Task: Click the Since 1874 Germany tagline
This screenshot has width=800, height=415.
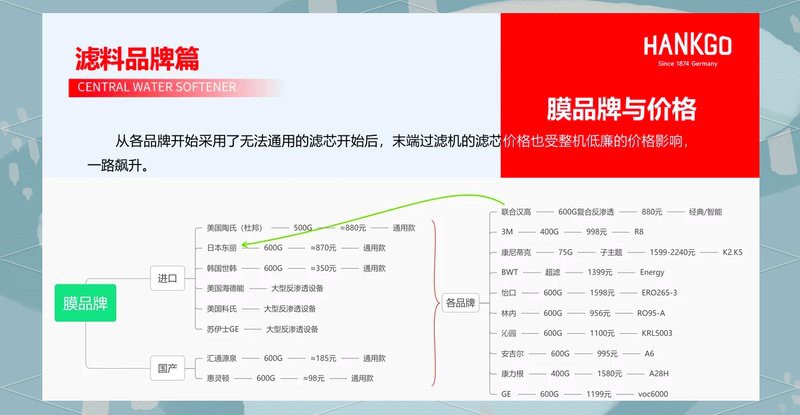Action: [687, 64]
